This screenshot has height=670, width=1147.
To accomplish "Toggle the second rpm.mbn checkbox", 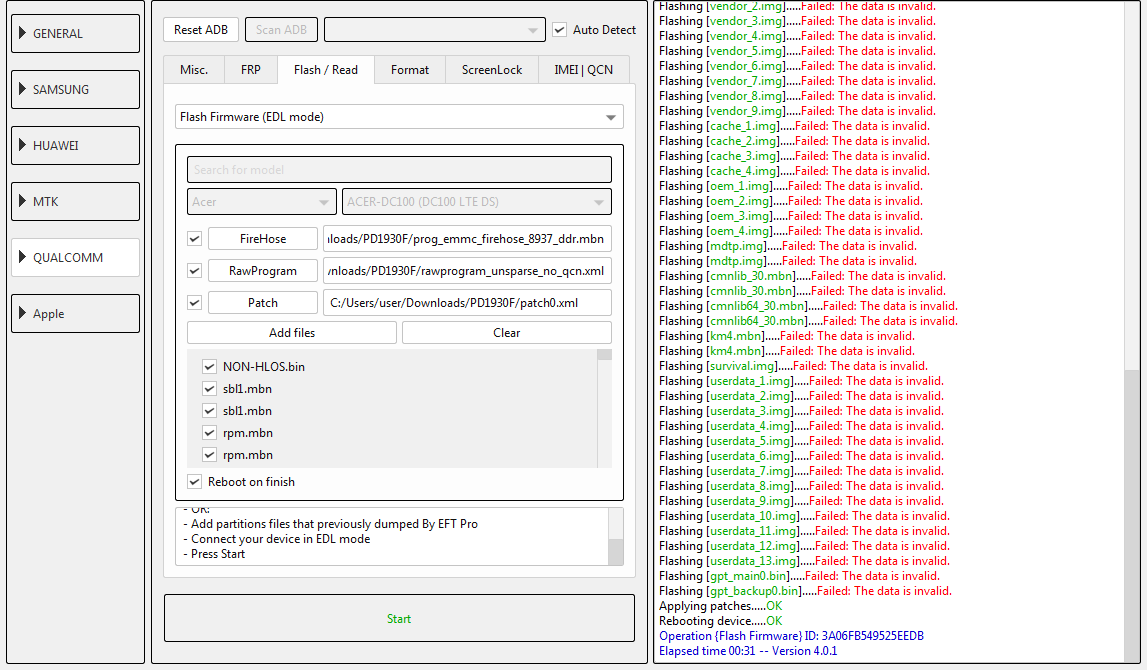I will [x=209, y=454].
